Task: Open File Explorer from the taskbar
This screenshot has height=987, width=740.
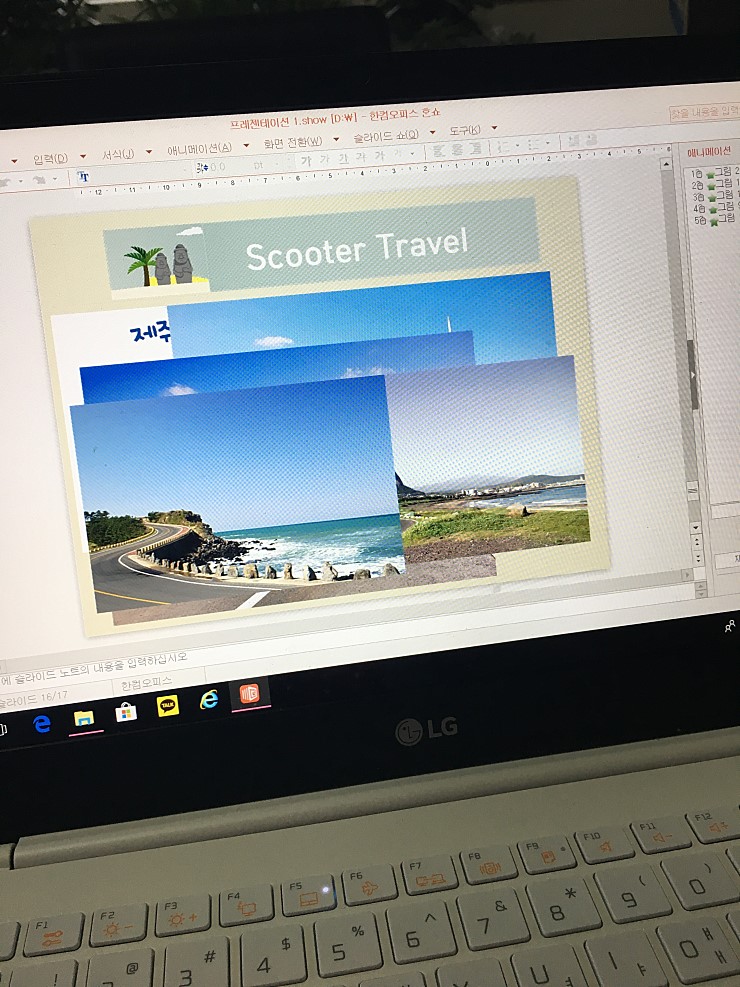Action: point(84,718)
